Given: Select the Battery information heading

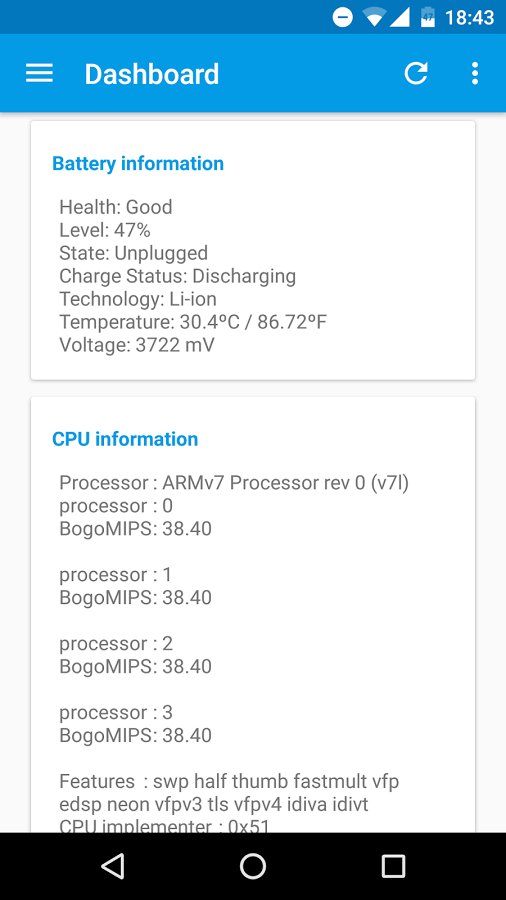Looking at the screenshot, I should [x=138, y=164].
